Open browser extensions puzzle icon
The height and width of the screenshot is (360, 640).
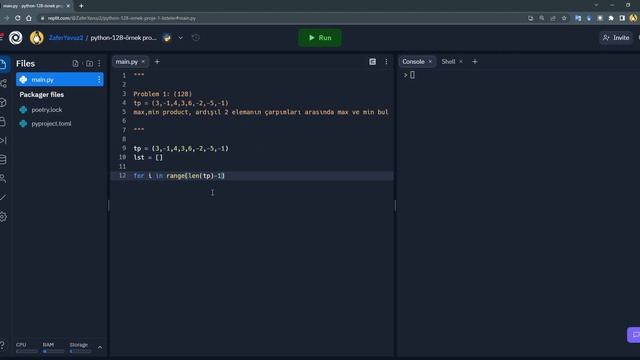click(x=611, y=18)
